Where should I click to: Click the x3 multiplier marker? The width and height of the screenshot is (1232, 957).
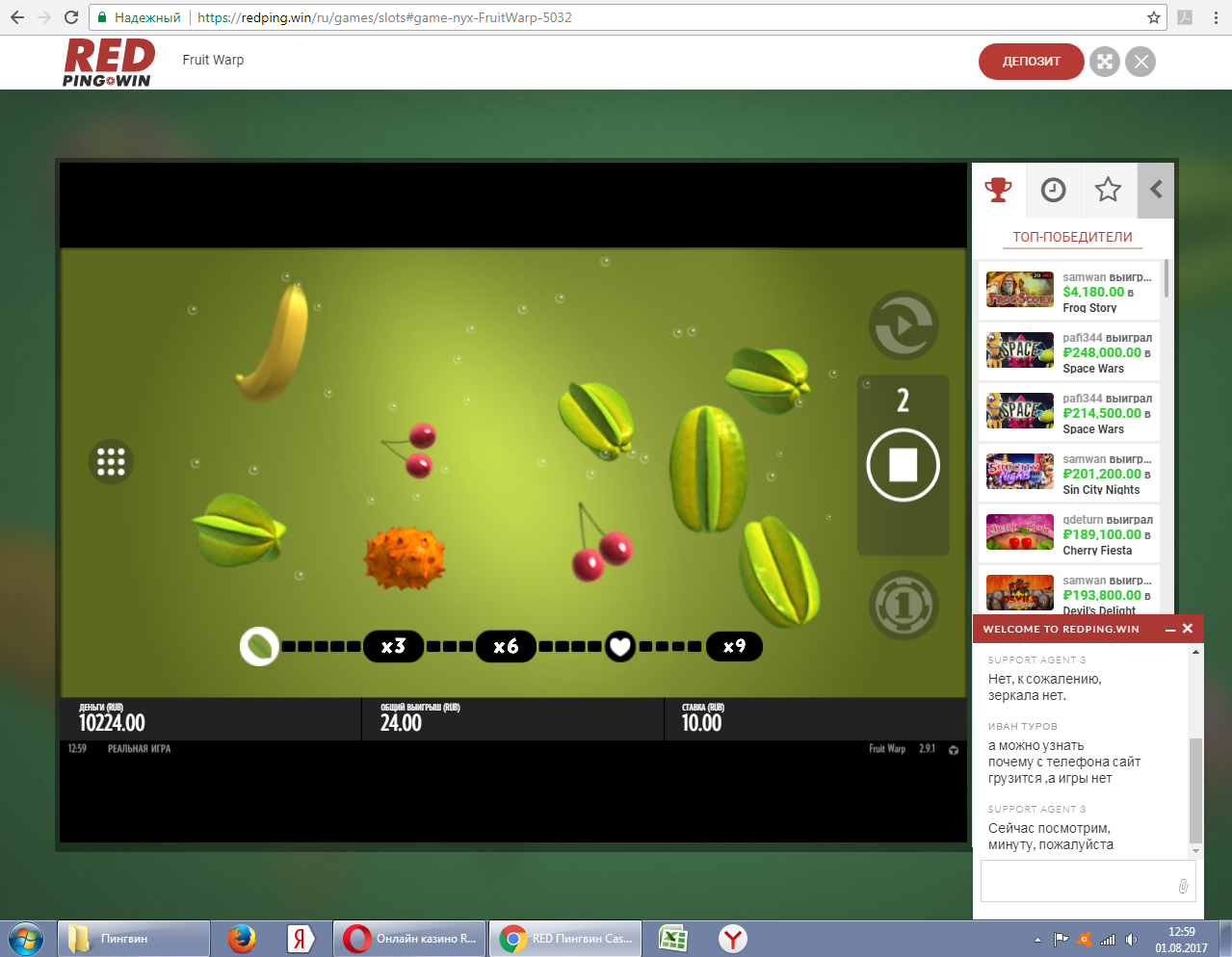(393, 646)
